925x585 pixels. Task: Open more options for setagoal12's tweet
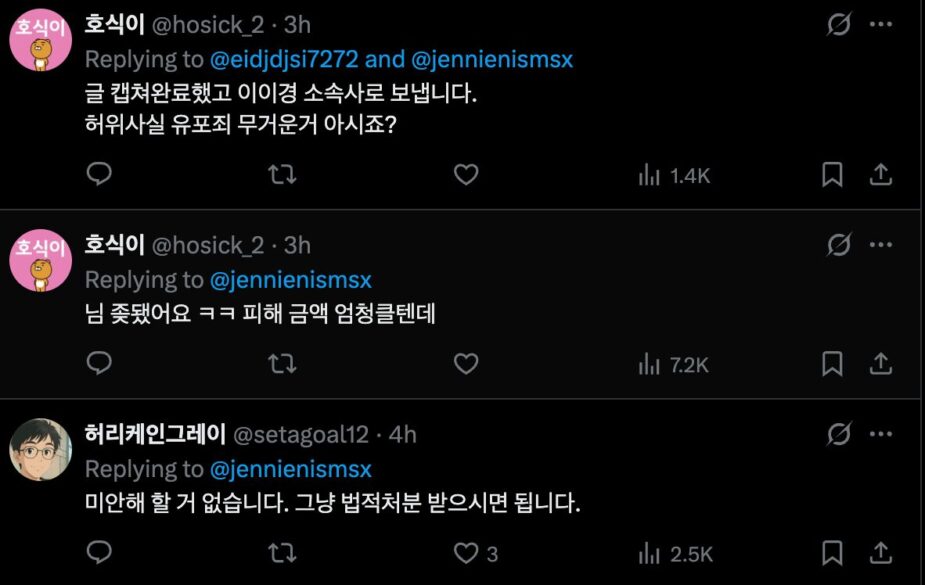click(882, 432)
